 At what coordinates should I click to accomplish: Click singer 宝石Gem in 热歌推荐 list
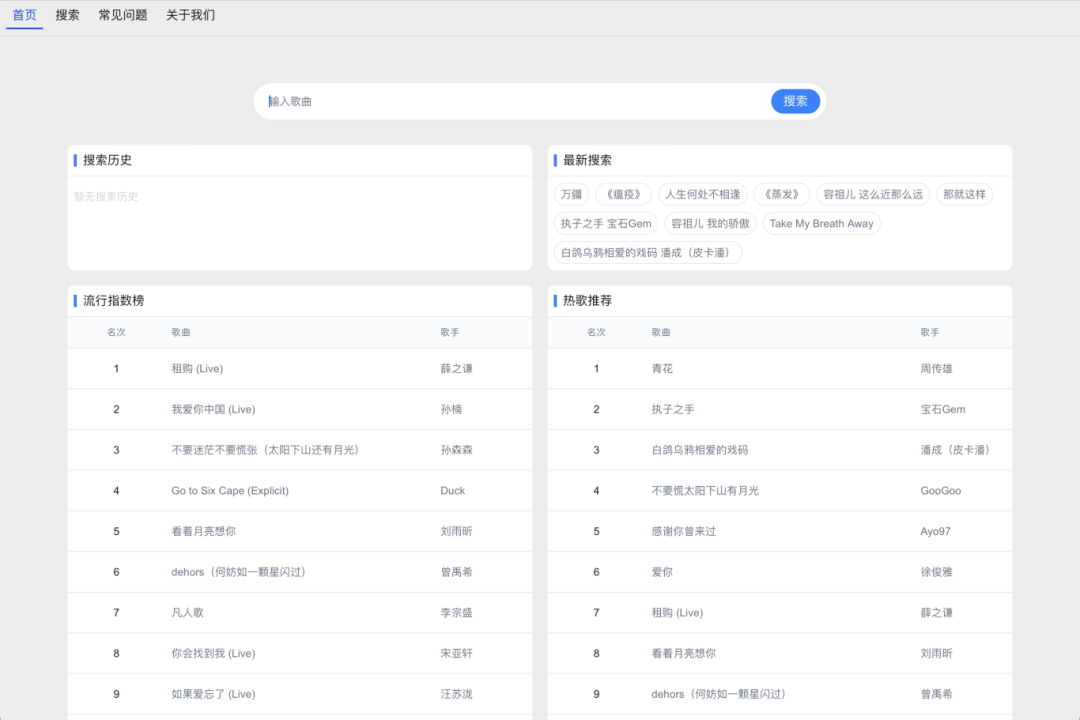[943, 409]
